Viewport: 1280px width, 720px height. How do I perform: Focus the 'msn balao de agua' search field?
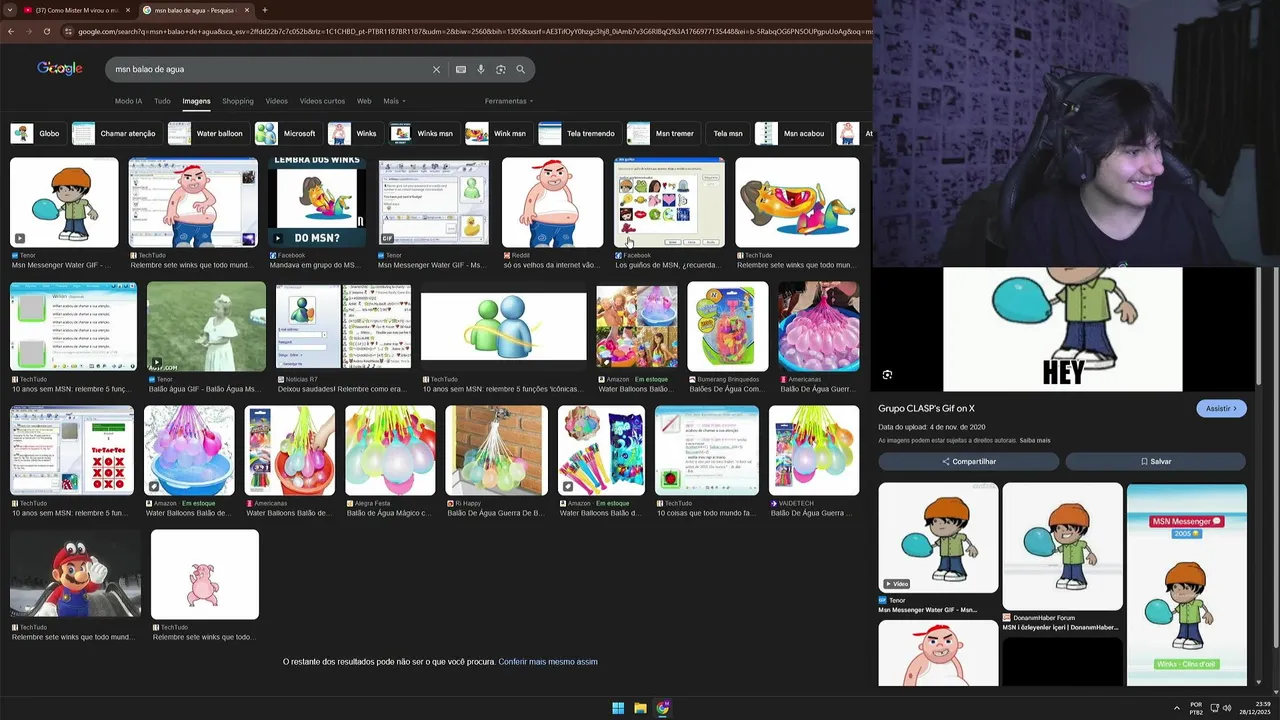coord(270,69)
